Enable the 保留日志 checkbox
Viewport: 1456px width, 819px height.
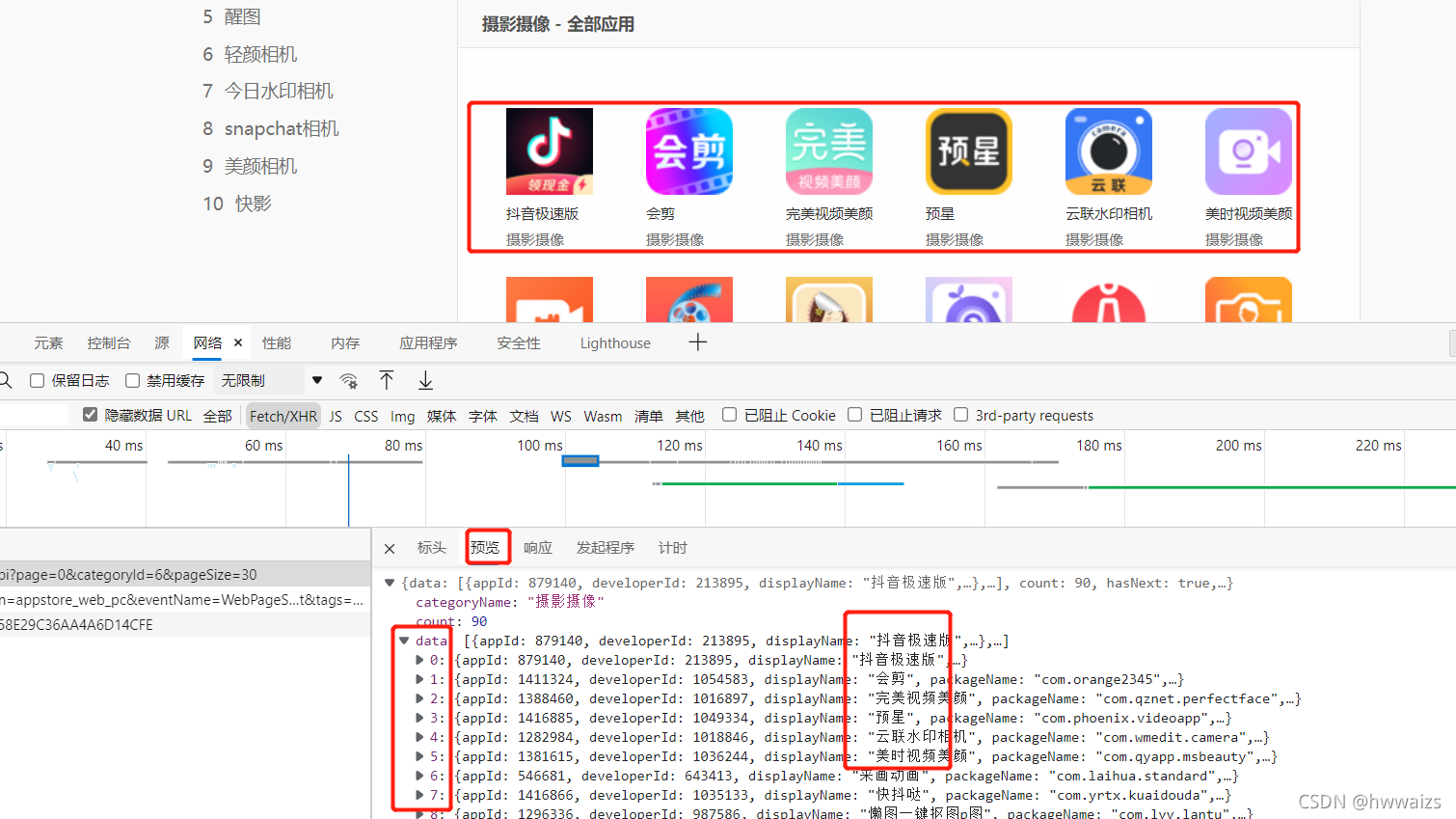click(x=37, y=380)
